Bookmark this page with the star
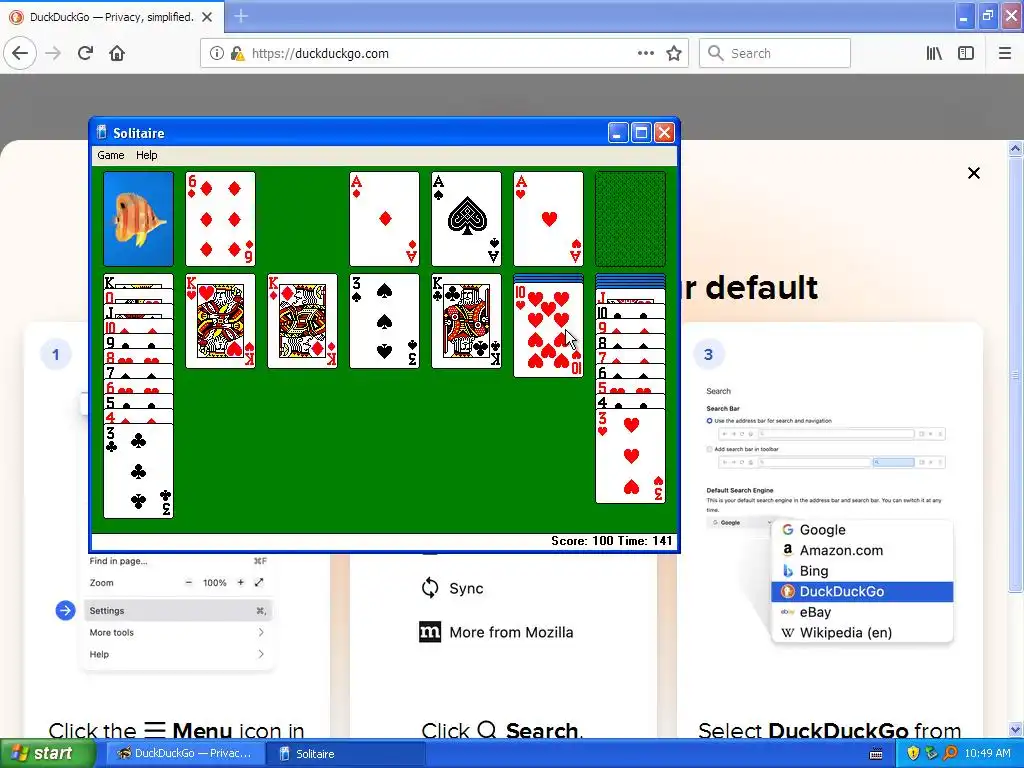 pos(674,53)
